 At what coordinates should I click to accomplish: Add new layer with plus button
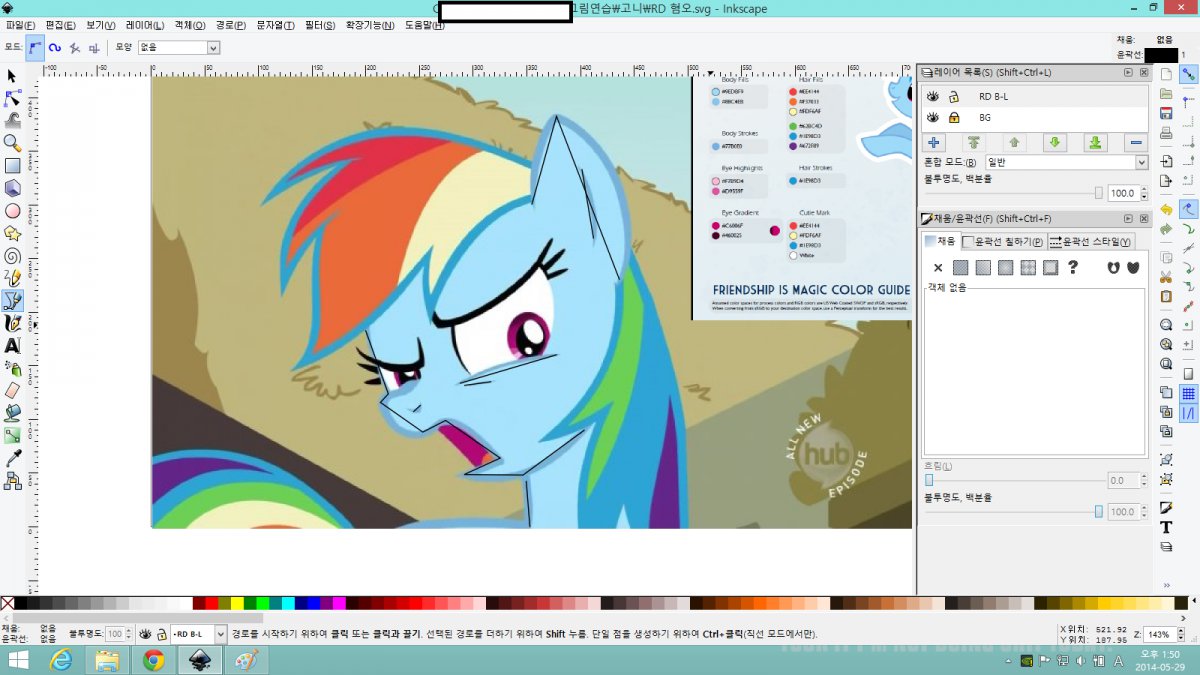[933, 143]
